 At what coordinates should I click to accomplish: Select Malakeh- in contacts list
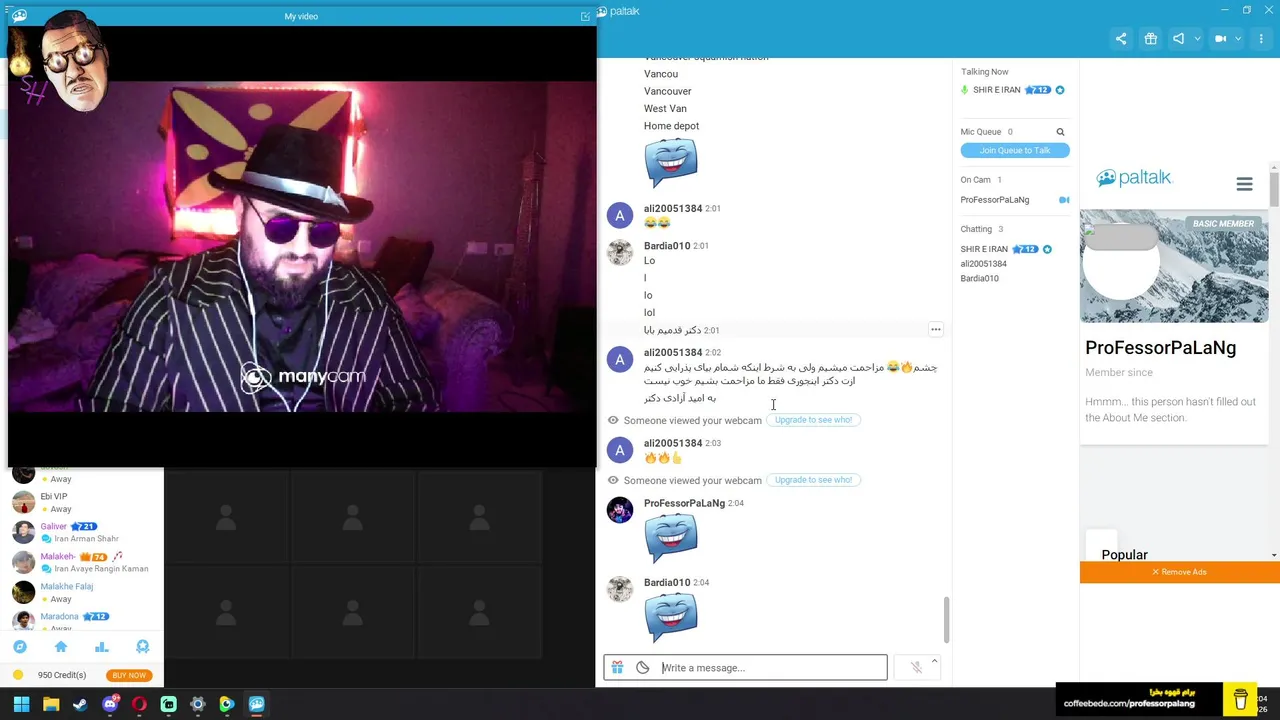58,556
